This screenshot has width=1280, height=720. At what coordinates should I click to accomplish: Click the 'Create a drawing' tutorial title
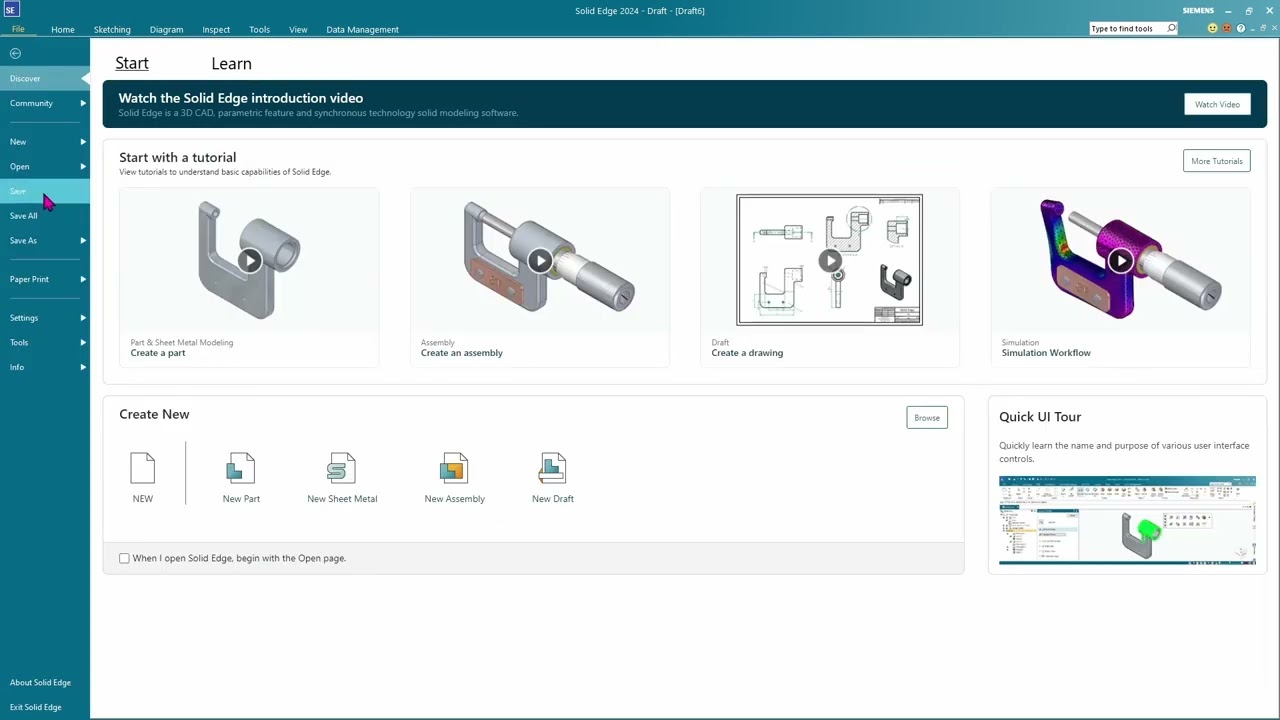pyautogui.click(x=747, y=353)
